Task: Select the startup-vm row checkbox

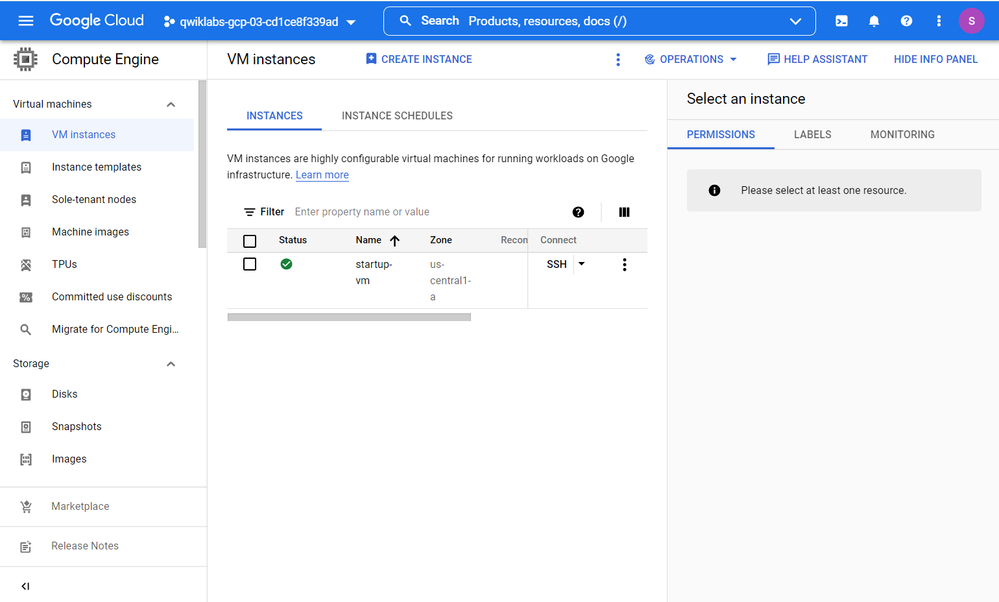Action: [250, 264]
